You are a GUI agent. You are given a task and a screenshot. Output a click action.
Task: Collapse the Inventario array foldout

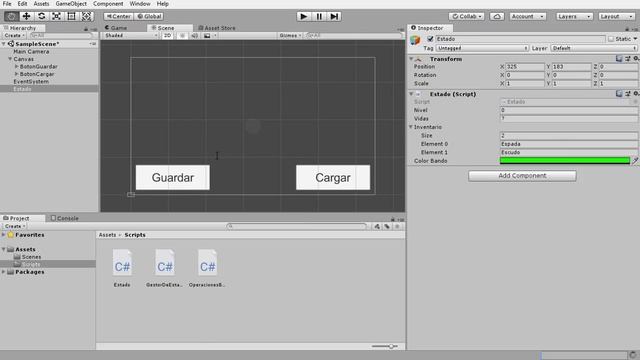point(411,127)
